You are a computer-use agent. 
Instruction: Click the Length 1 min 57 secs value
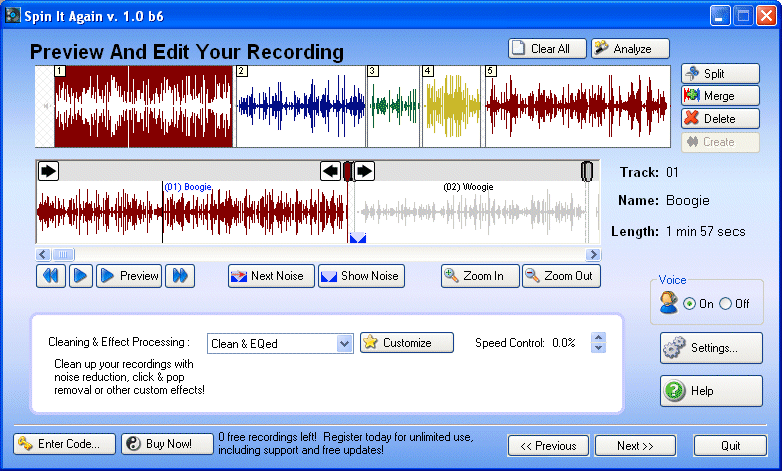click(x=706, y=232)
